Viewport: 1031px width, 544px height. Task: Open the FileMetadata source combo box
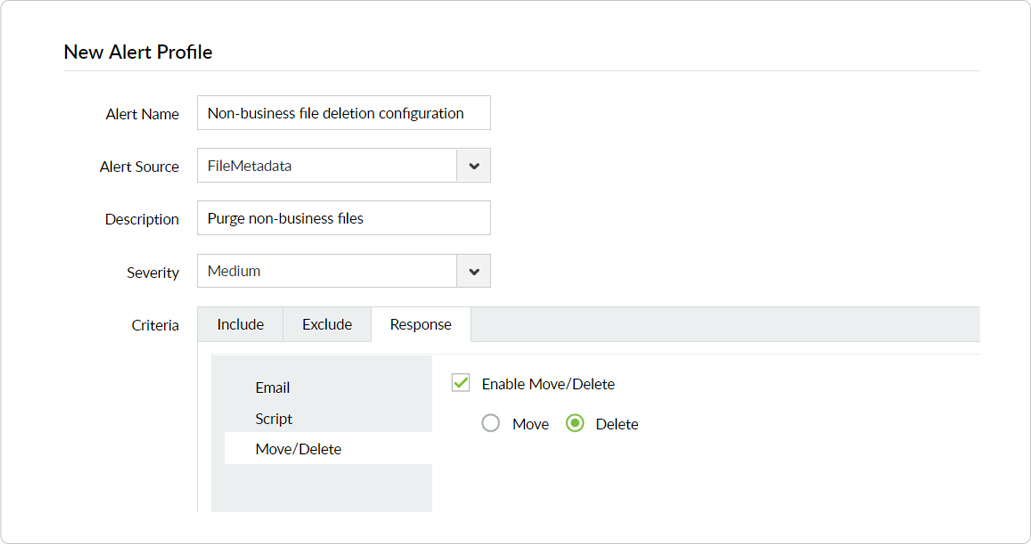(x=327, y=166)
